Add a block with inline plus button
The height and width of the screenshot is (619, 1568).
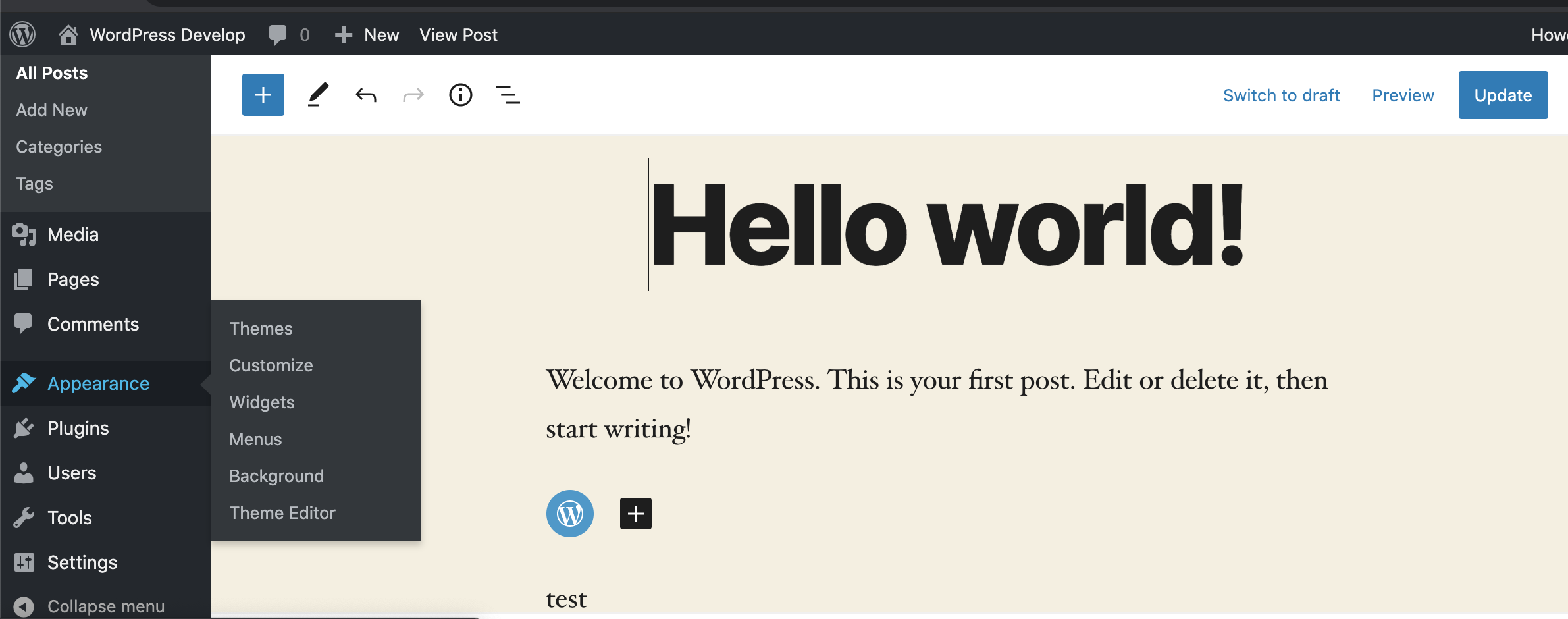coord(634,514)
